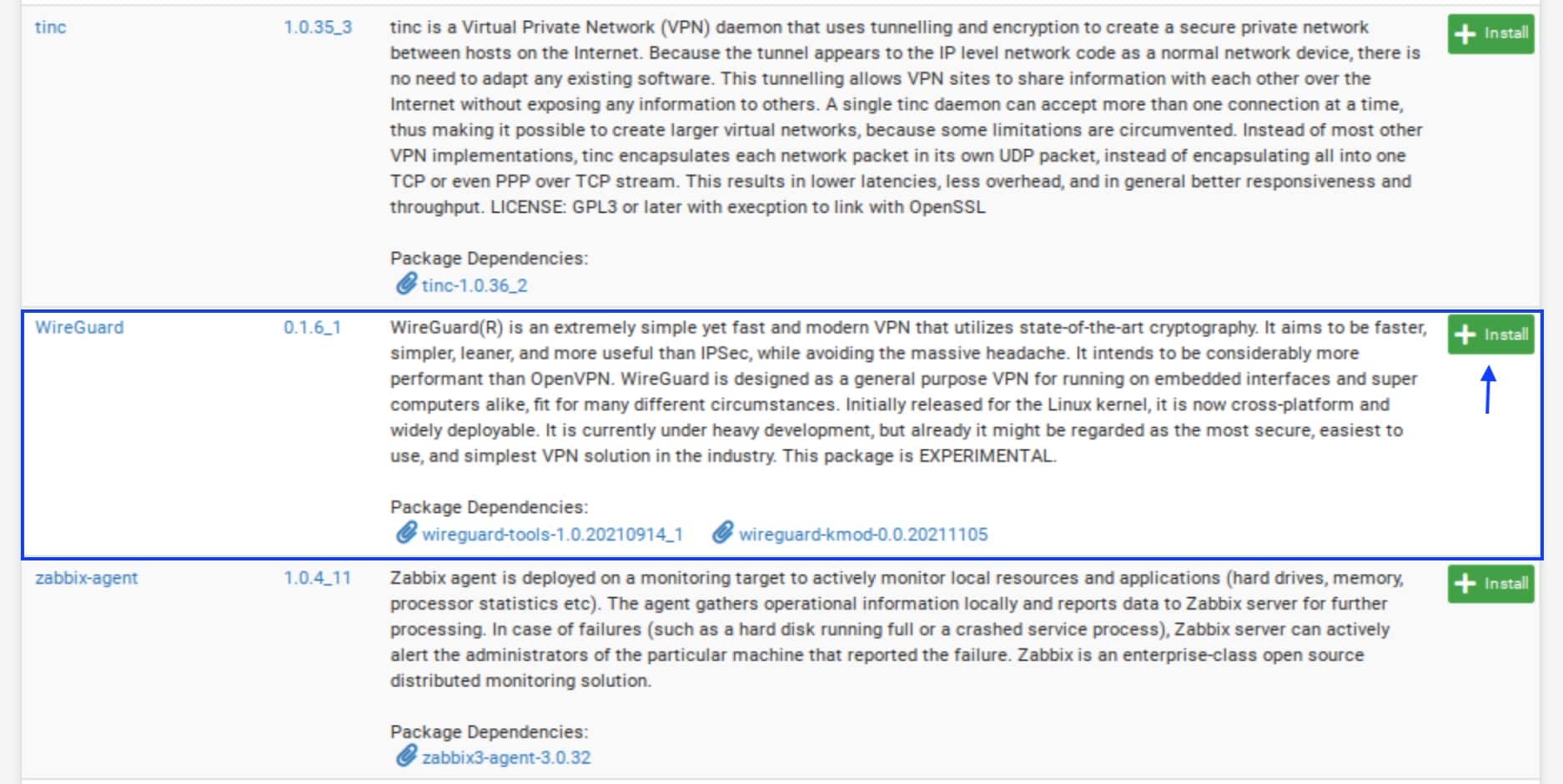Click the paperclip icon beside zabbix3-agent-3.0.32
This screenshot has width=1563, height=784.
point(405,756)
